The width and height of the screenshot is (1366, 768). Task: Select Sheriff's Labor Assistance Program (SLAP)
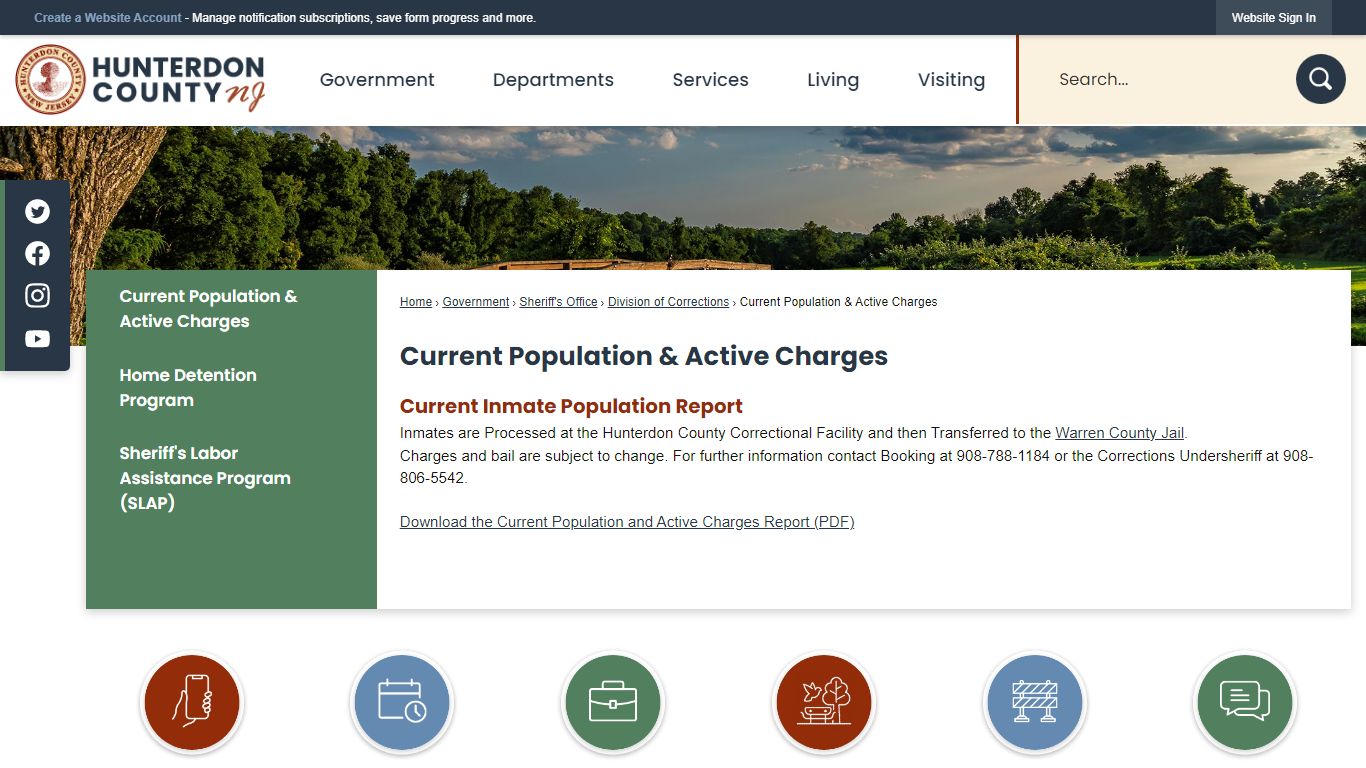[x=205, y=478]
